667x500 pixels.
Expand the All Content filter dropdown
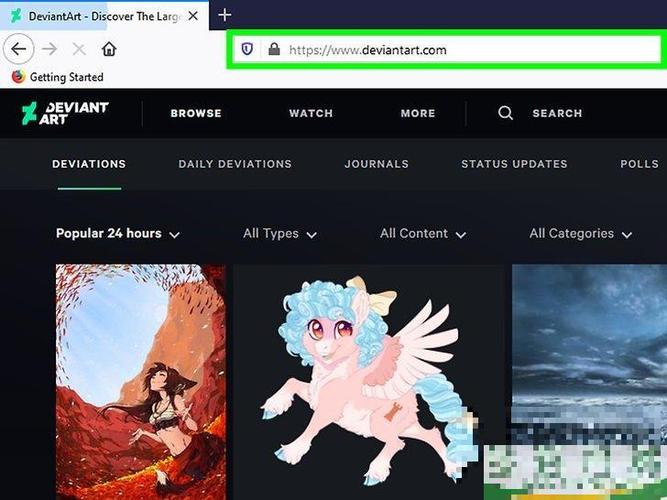click(x=423, y=234)
